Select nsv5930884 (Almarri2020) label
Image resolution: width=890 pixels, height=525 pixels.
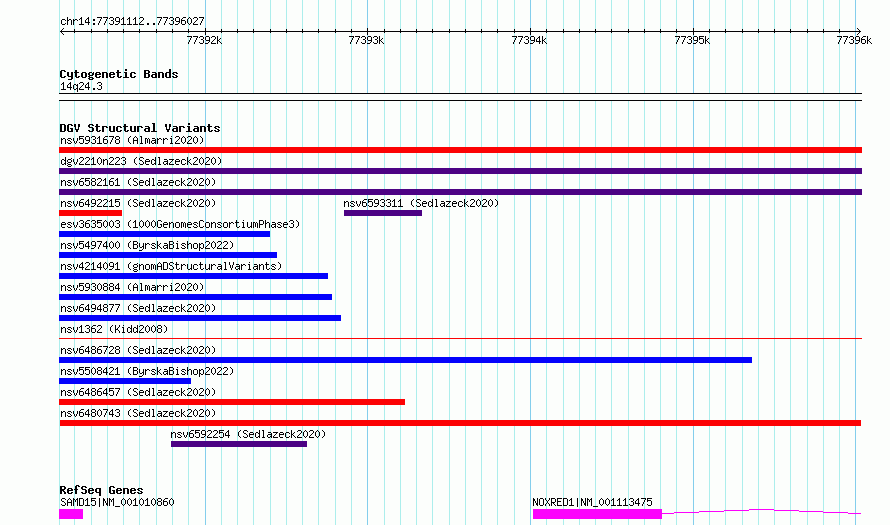coord(132,287)
